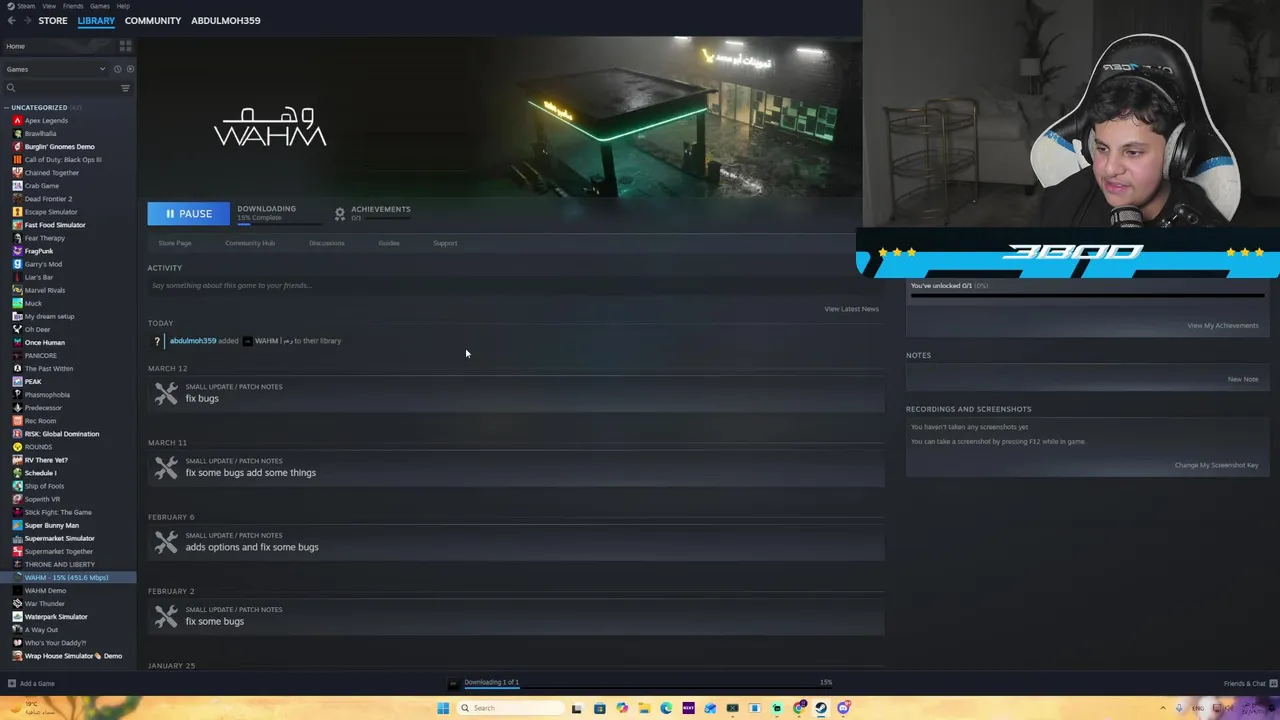The height and width of the screenshot is (720, 1280).
Task: Open the Help menu
Action: (123, 6)
